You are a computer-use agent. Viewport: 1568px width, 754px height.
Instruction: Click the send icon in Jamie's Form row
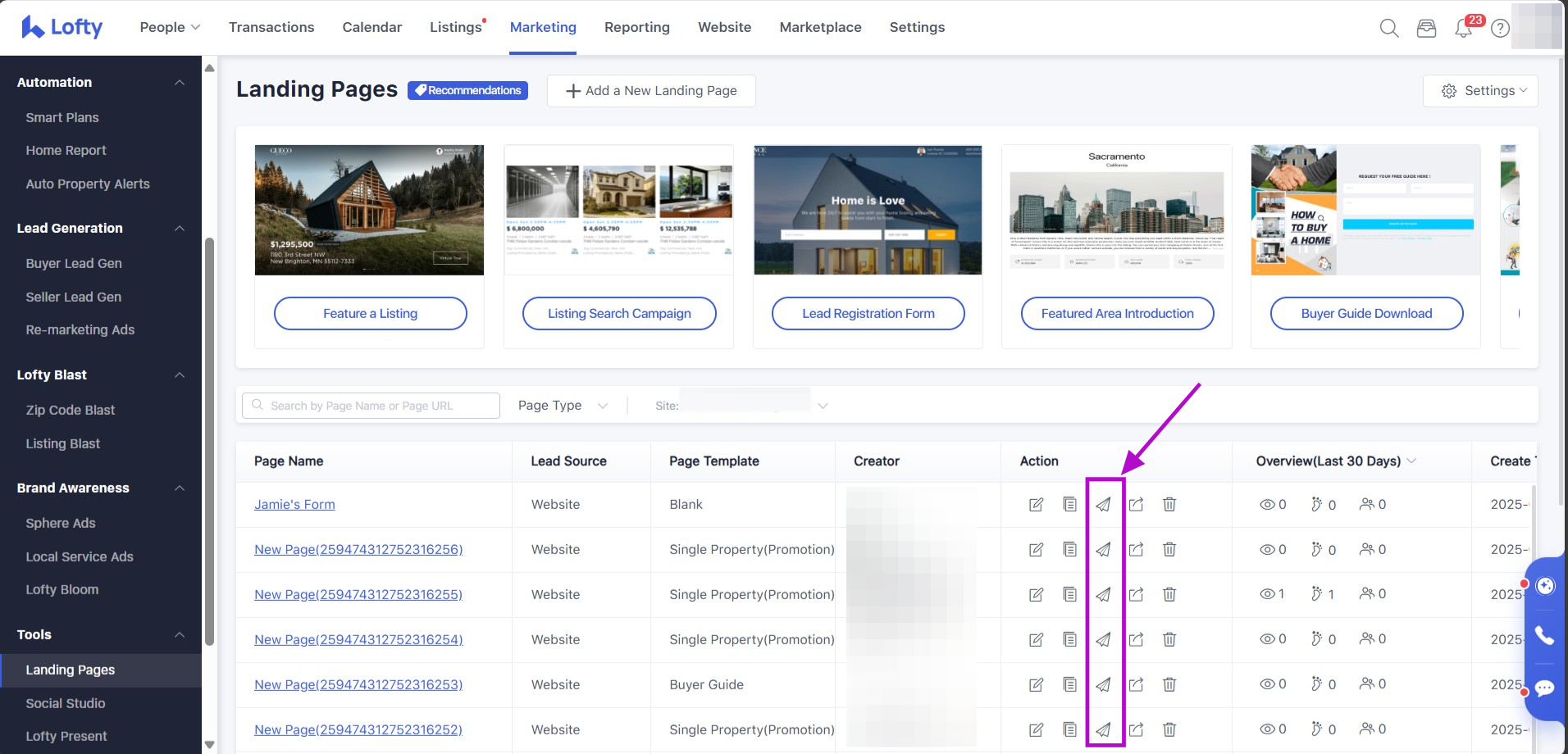click(x=1104, y=505)
